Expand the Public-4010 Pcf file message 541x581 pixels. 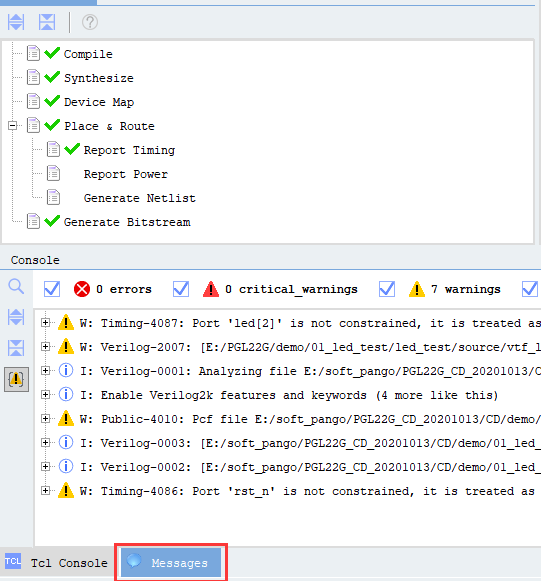click(x=46, y=418)
